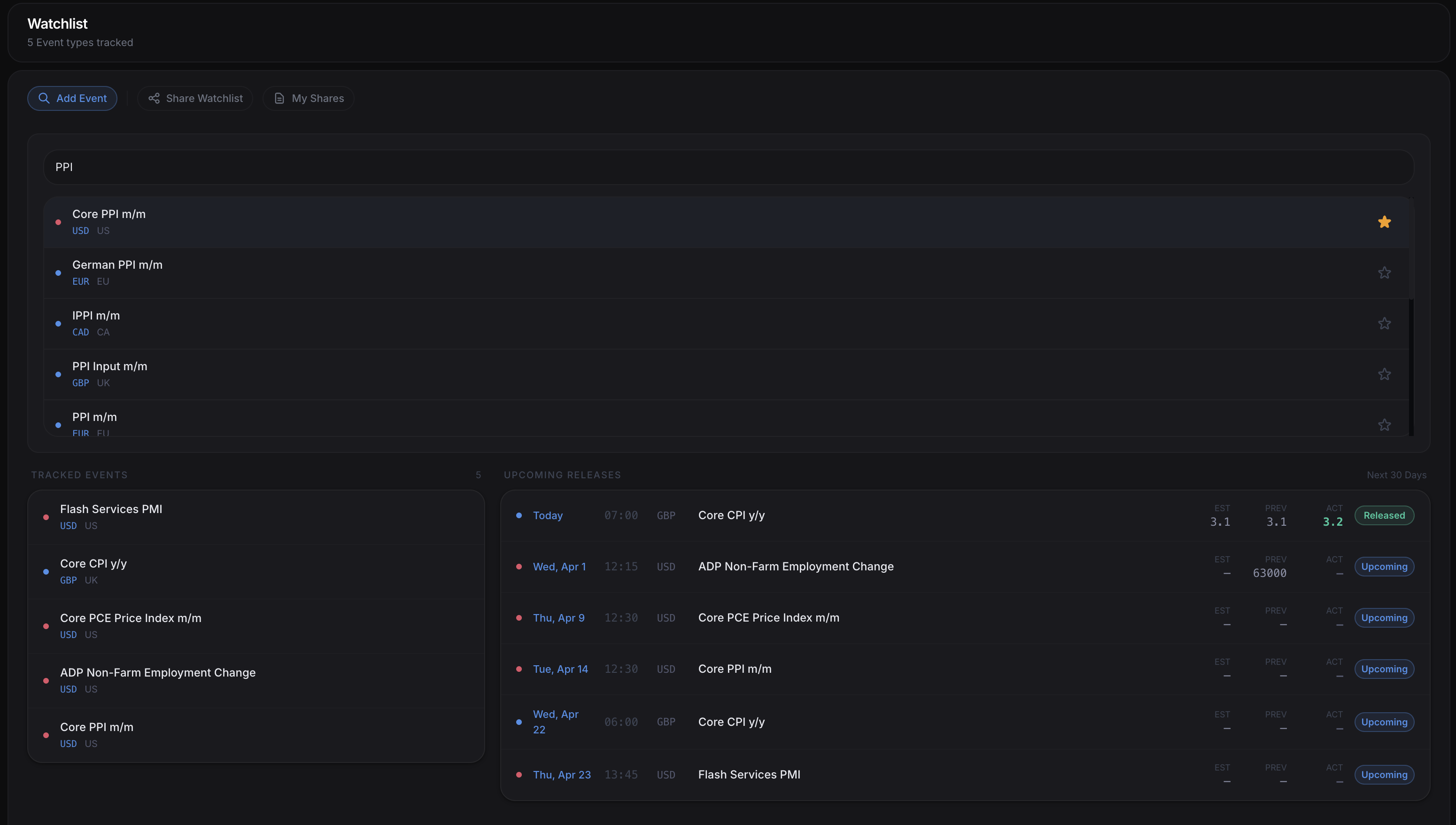Click the blue dot beside Today's Core CPI release
Viewport: 1456px width, 825px height.
pos(519,516)
